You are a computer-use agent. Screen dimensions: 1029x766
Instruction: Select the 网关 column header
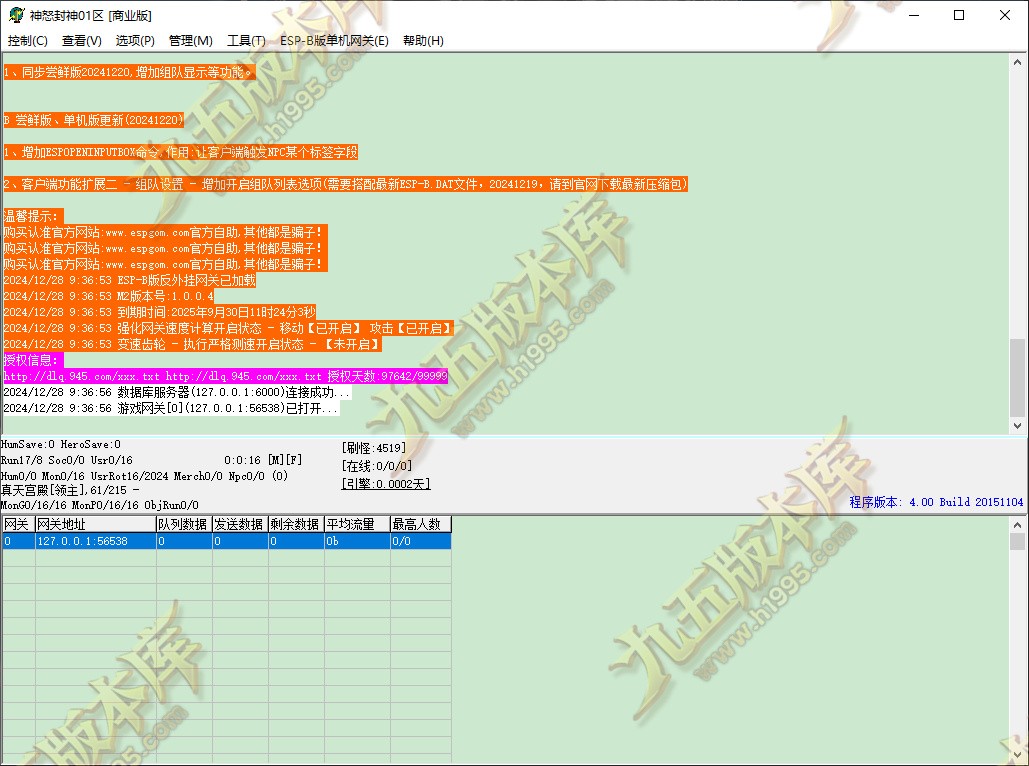click(18, 524)
